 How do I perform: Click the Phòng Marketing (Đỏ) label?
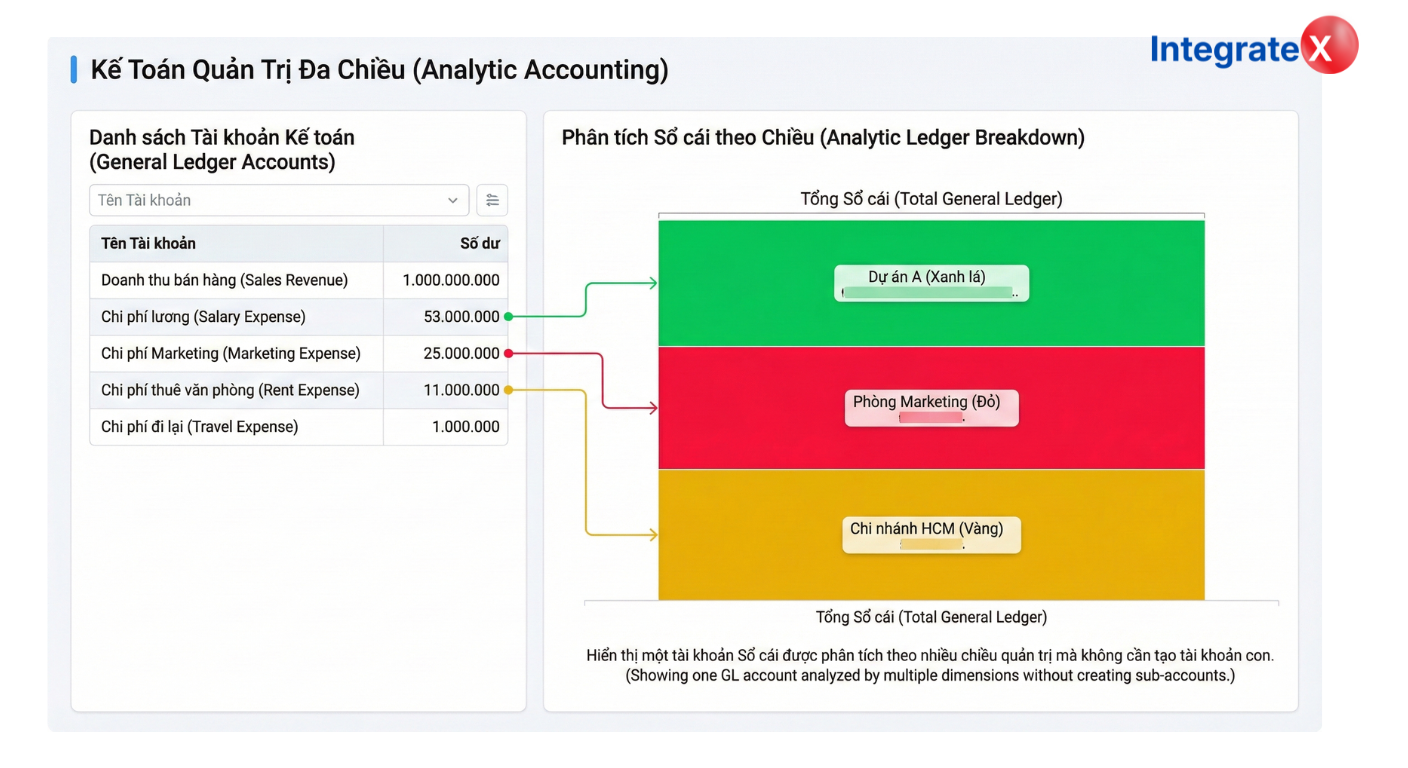pos(931,402)
